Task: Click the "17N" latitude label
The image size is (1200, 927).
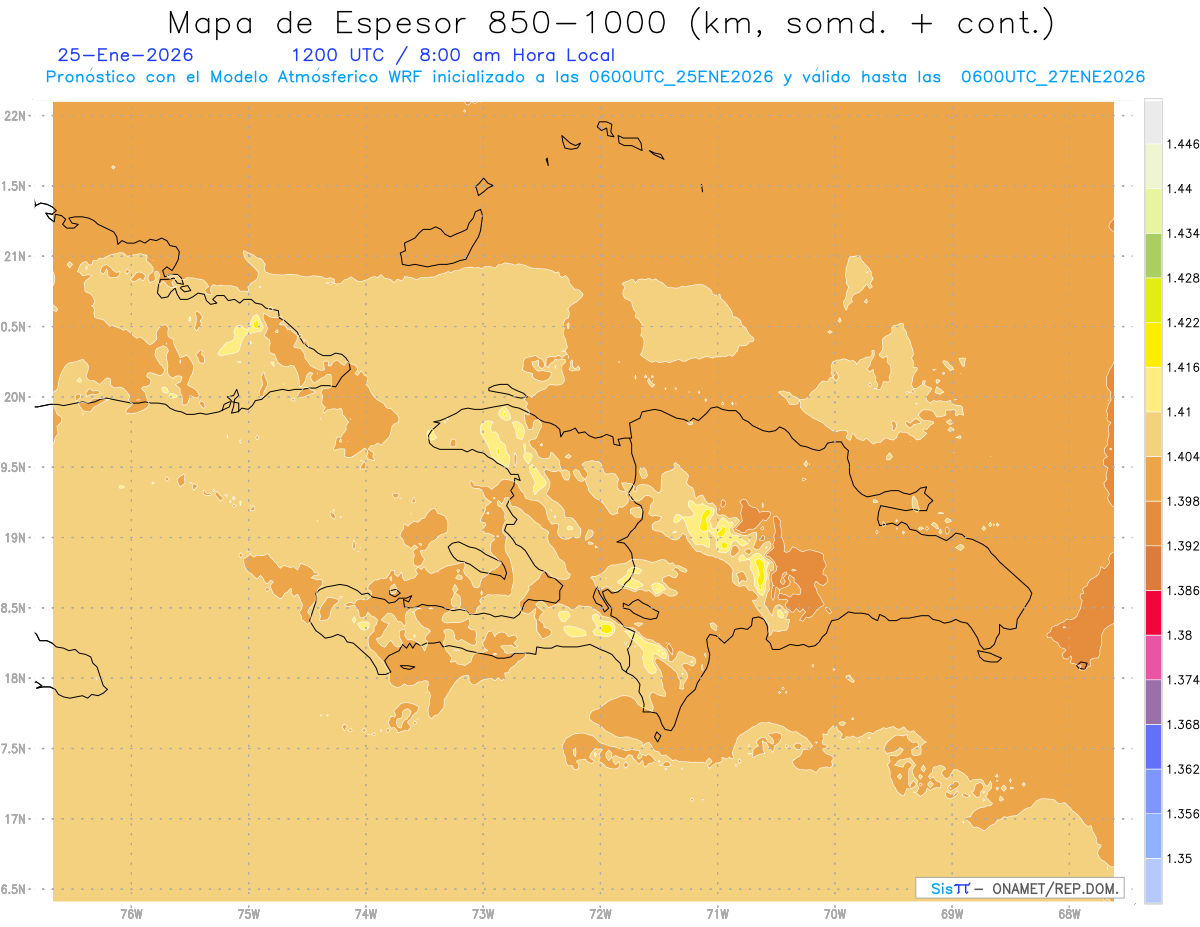Action: pyautogui.click(x=16, y=819)
